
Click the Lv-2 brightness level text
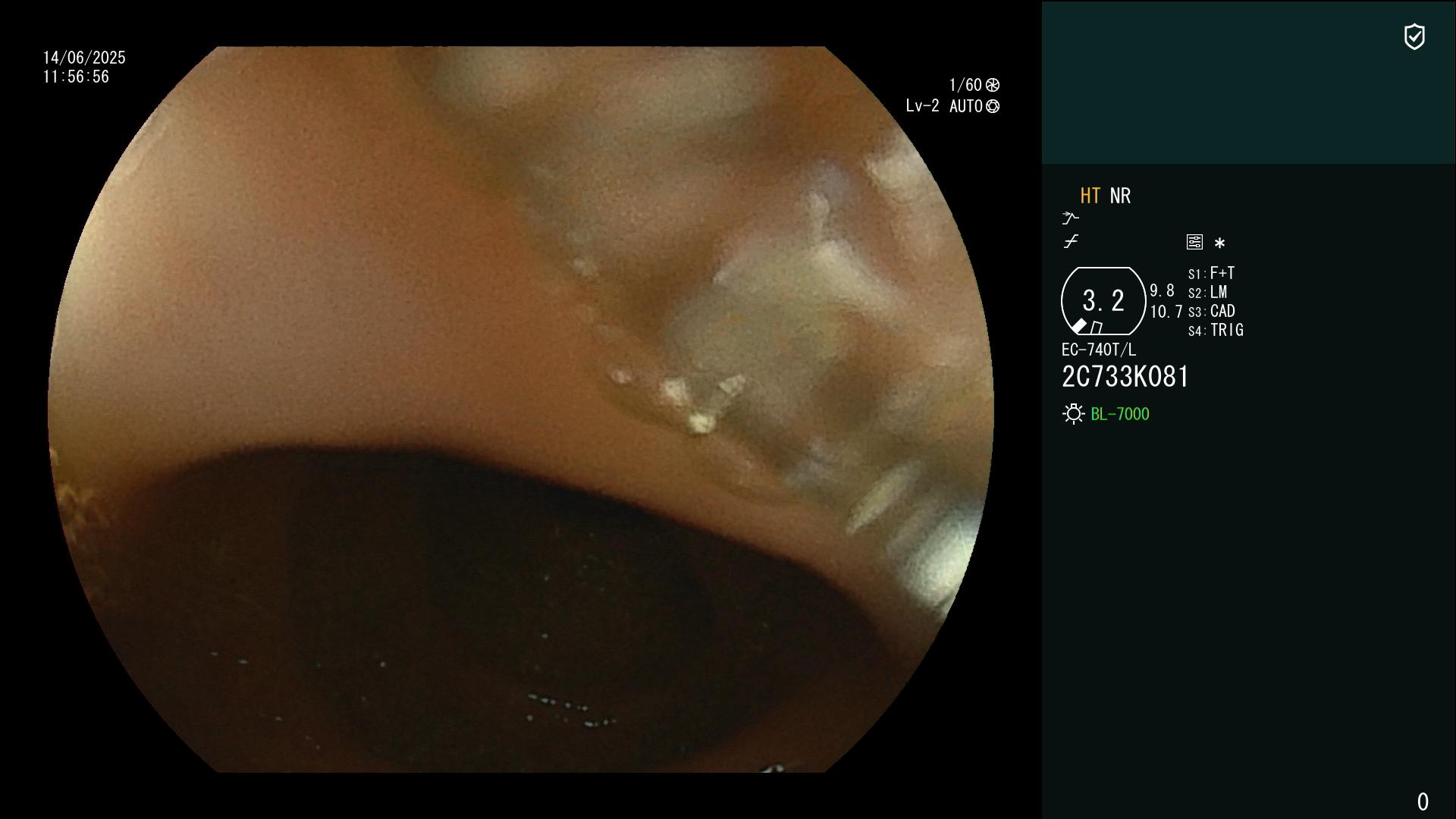pyautogui.click(x=922, y=106)
